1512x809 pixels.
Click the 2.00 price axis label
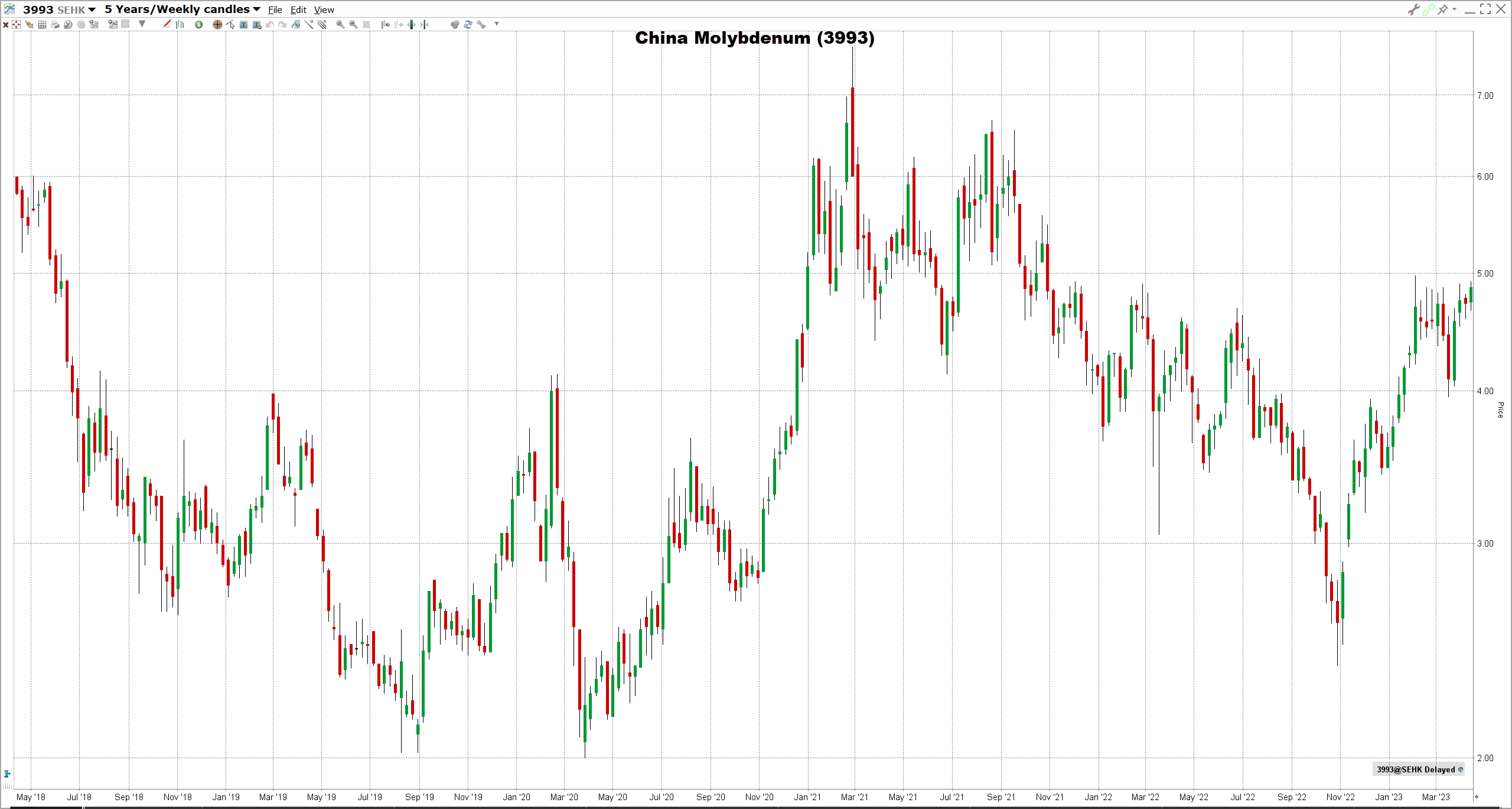click(1485, 758)
